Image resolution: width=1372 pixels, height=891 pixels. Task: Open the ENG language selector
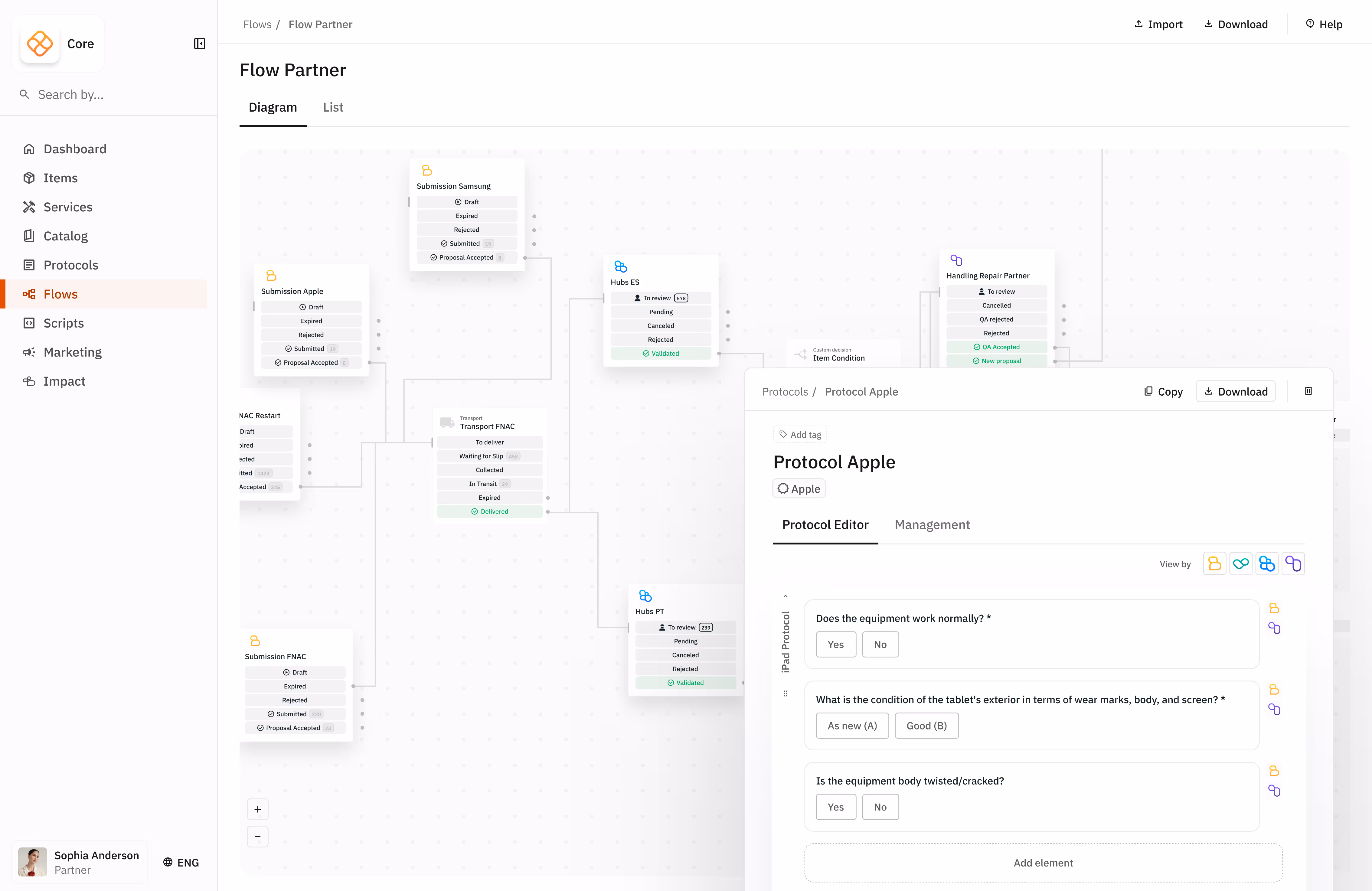181,862
